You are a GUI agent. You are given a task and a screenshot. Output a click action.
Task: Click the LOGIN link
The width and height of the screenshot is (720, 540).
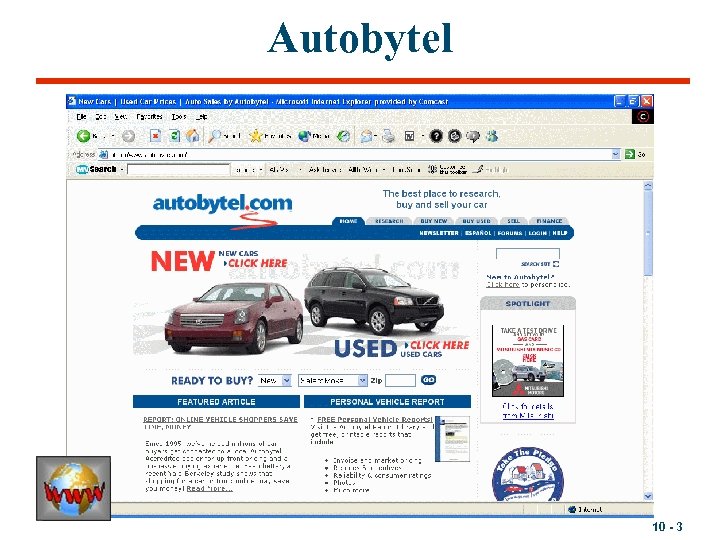537,233
